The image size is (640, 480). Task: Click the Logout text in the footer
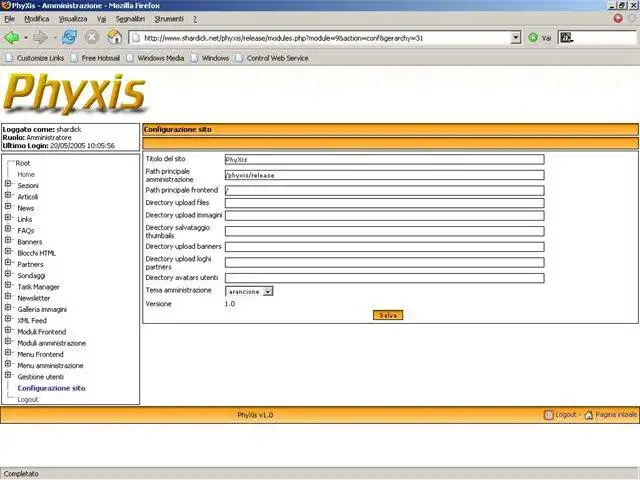[x=566, y=415]
